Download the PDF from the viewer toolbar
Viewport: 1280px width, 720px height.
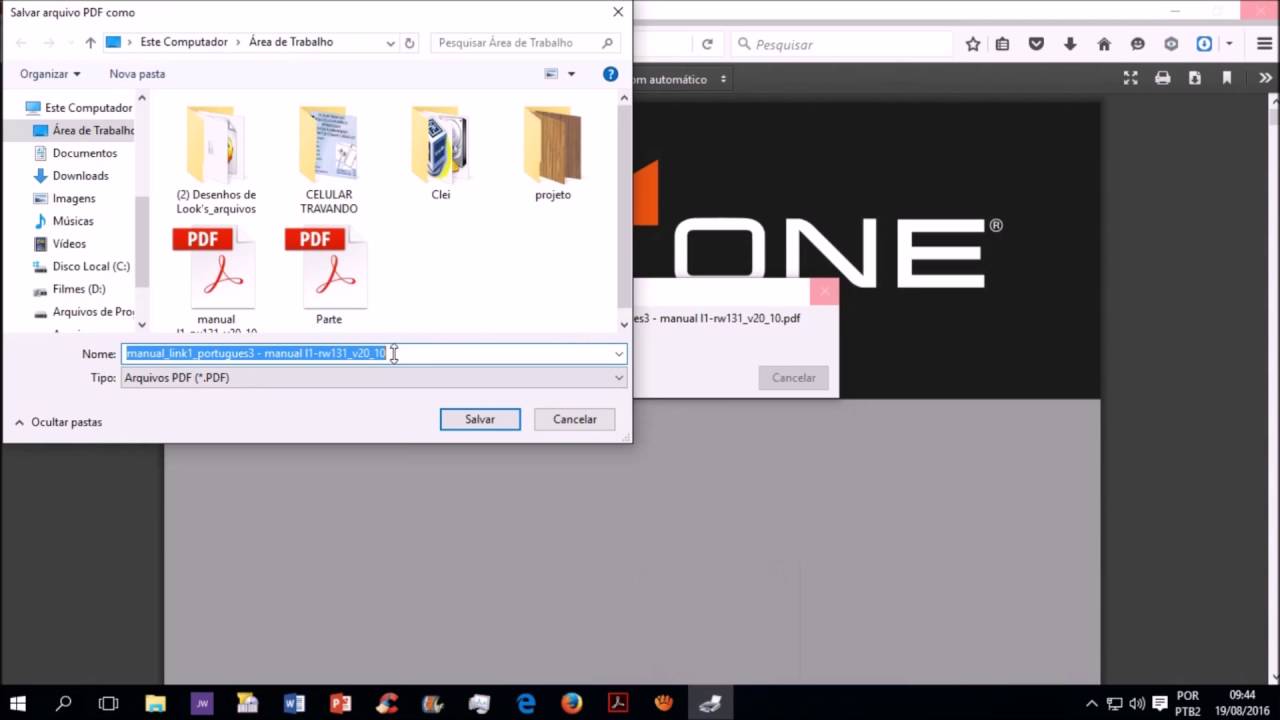pos(1195,78)
